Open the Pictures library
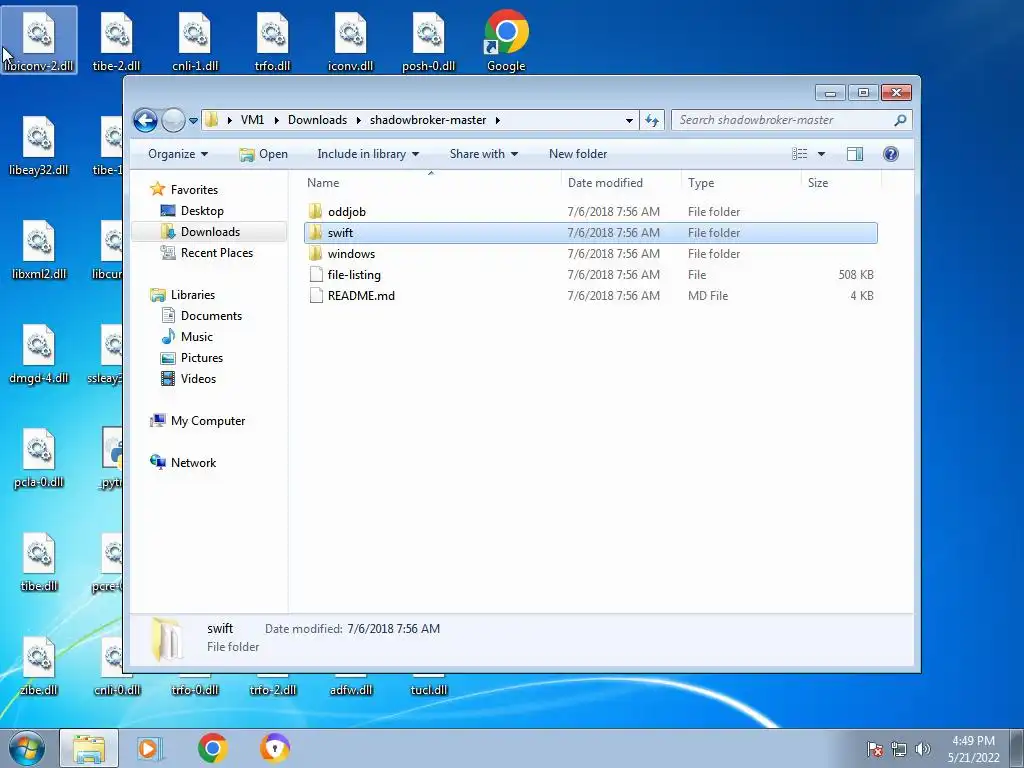The width and height of the screenshot is (1024, 768). (202, 357)
